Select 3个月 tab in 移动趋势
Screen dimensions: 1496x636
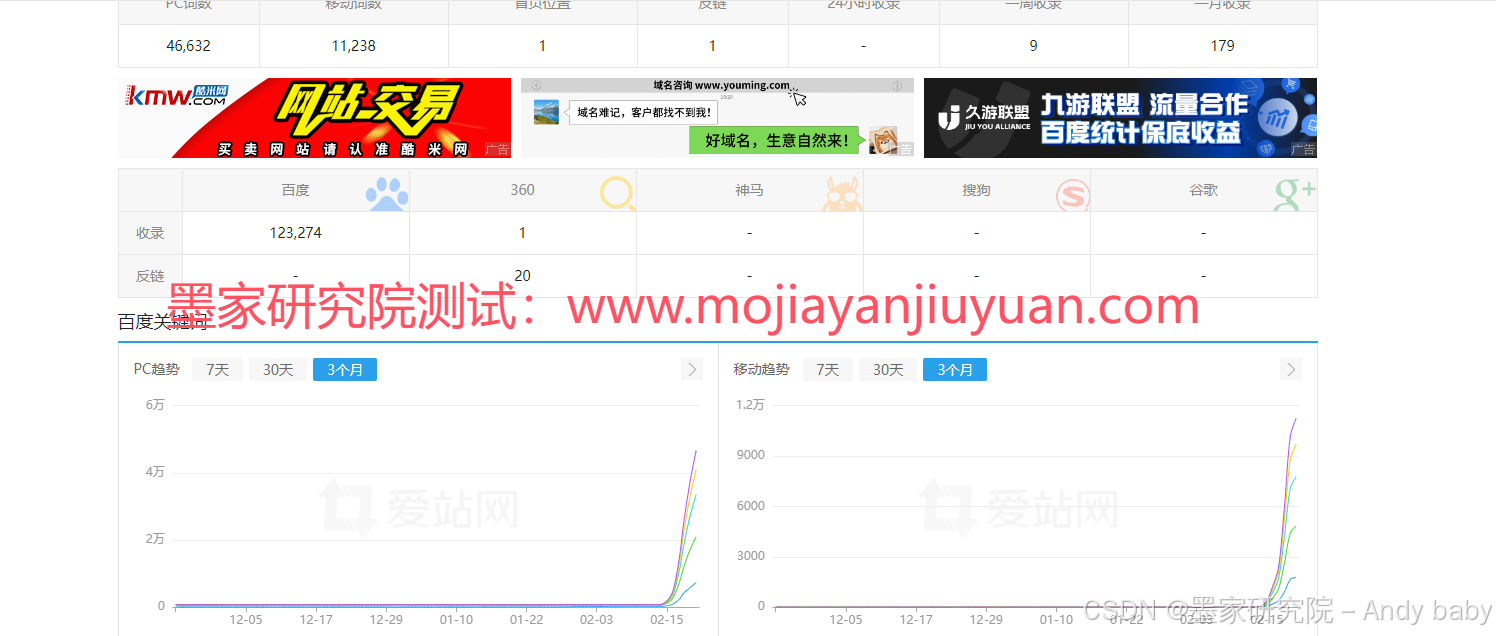[955, 370]
